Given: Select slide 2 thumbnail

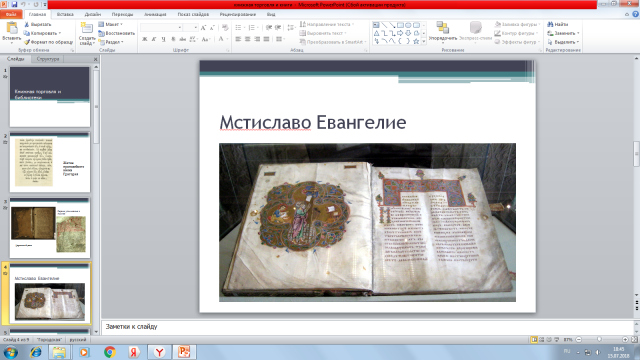Looking at the screenshot, I should pos(50,162).
